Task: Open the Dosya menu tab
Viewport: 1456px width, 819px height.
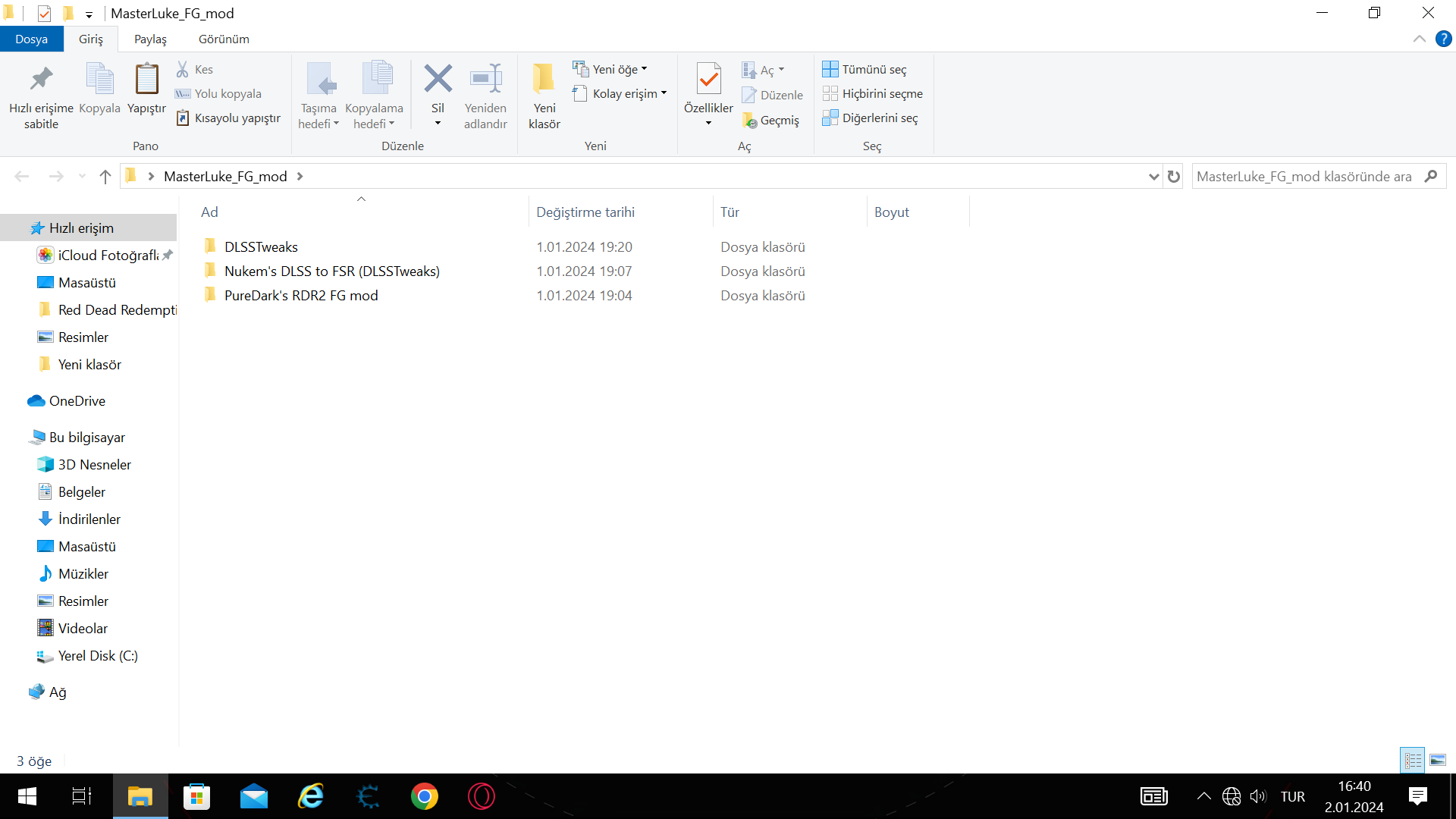Action: click(31, 39)
